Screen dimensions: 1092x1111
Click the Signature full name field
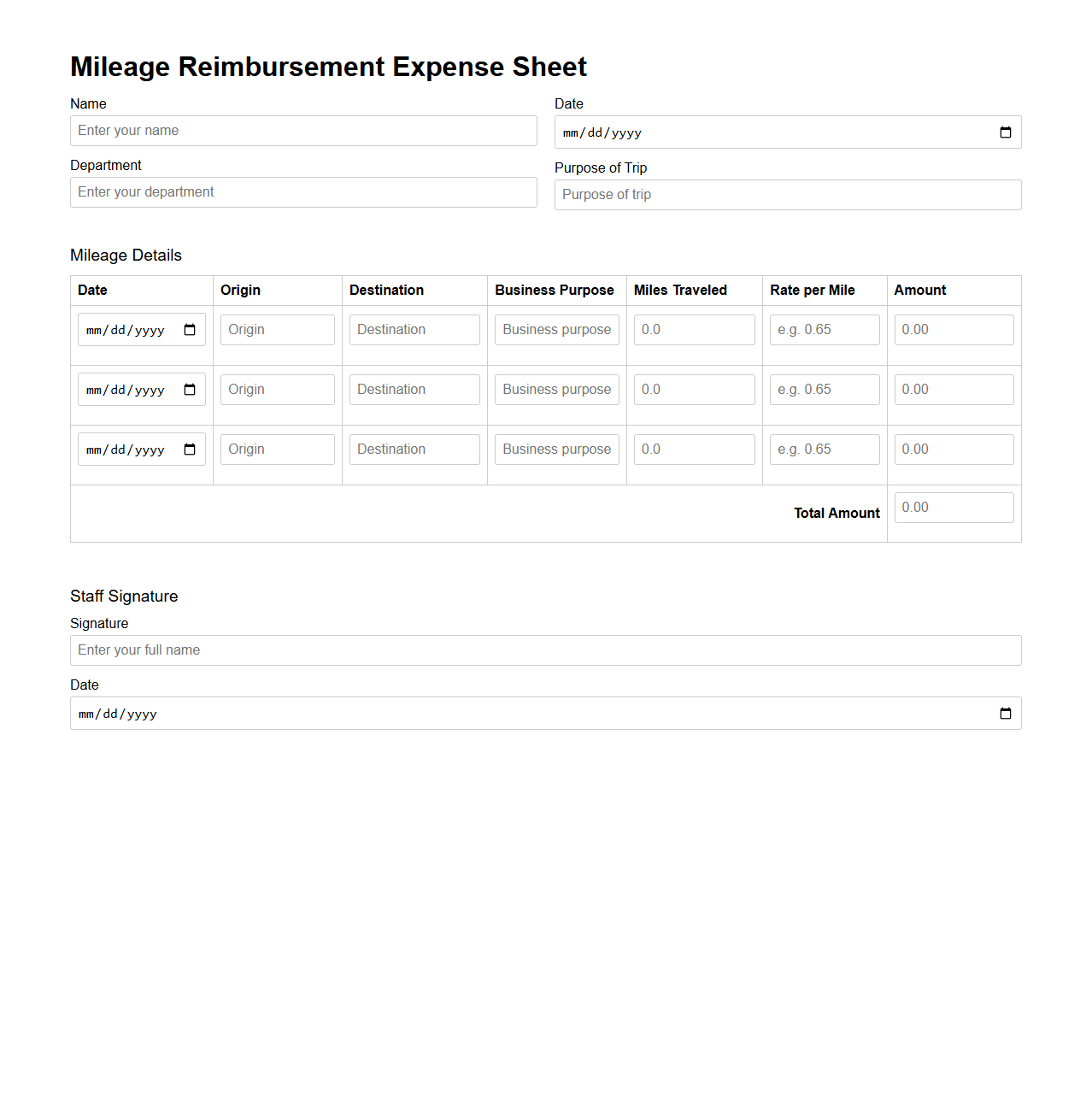click(545, 650)
